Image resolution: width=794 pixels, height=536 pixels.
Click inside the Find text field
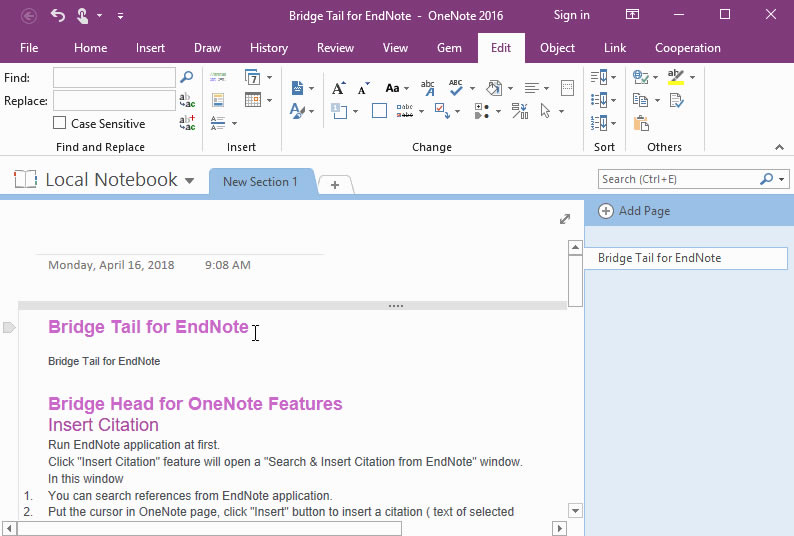pyautogui.click(x=114, y=77)
